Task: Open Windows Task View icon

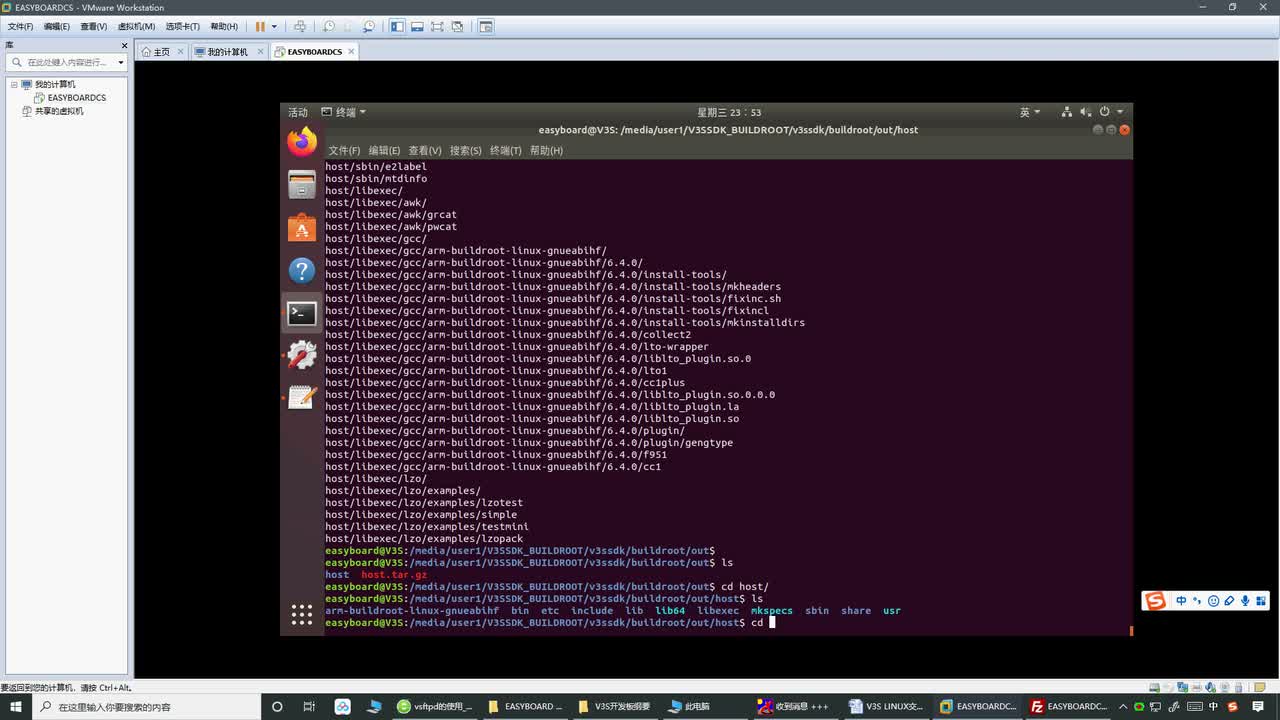Action: tap(309, 706)
